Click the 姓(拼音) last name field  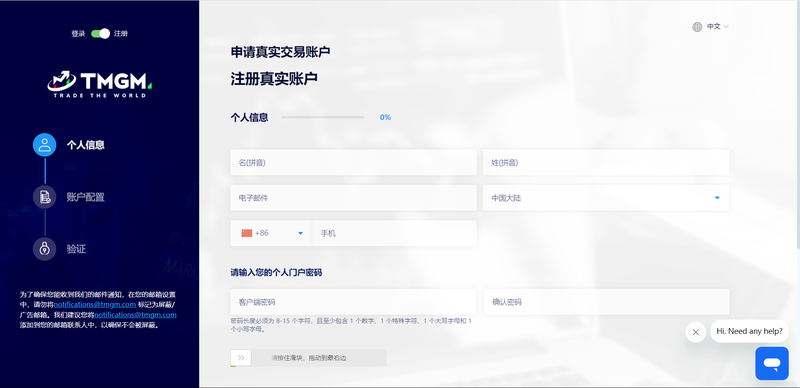606,162
